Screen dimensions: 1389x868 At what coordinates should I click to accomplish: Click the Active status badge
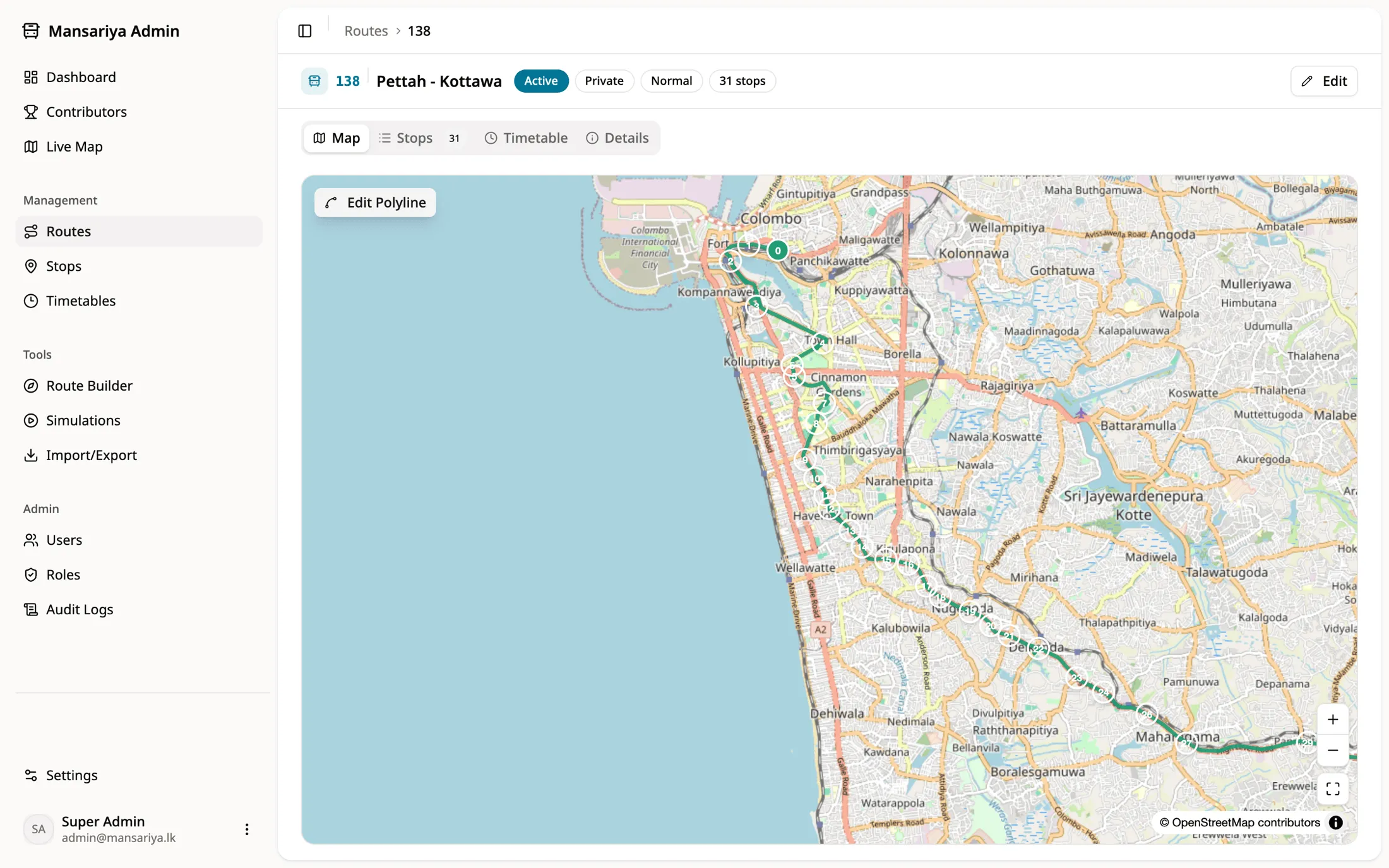pos(541,81)
